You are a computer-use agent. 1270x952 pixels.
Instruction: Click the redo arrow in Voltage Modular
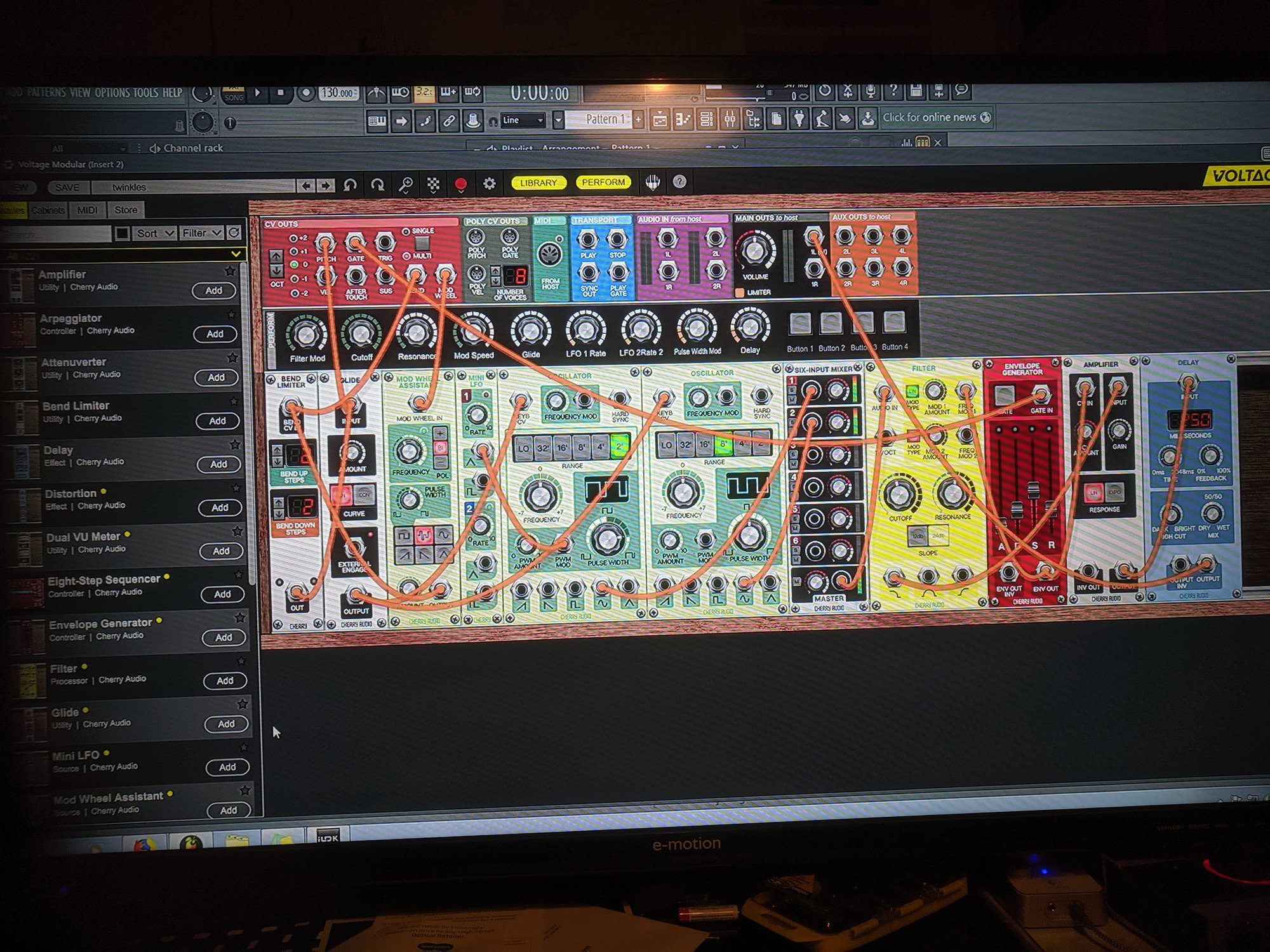click(377, 185)
